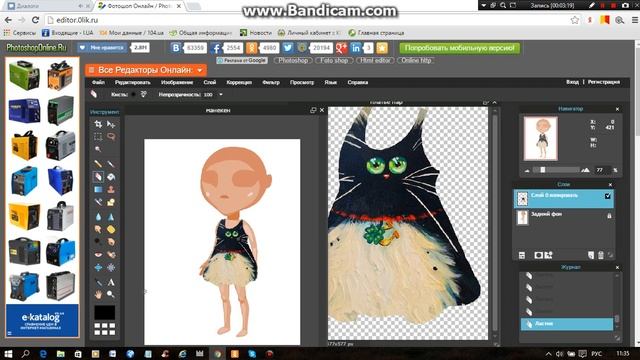The width and height of the screenshot is (640, 360).
Task: Open the Справка menu
Action: [358, 82]
